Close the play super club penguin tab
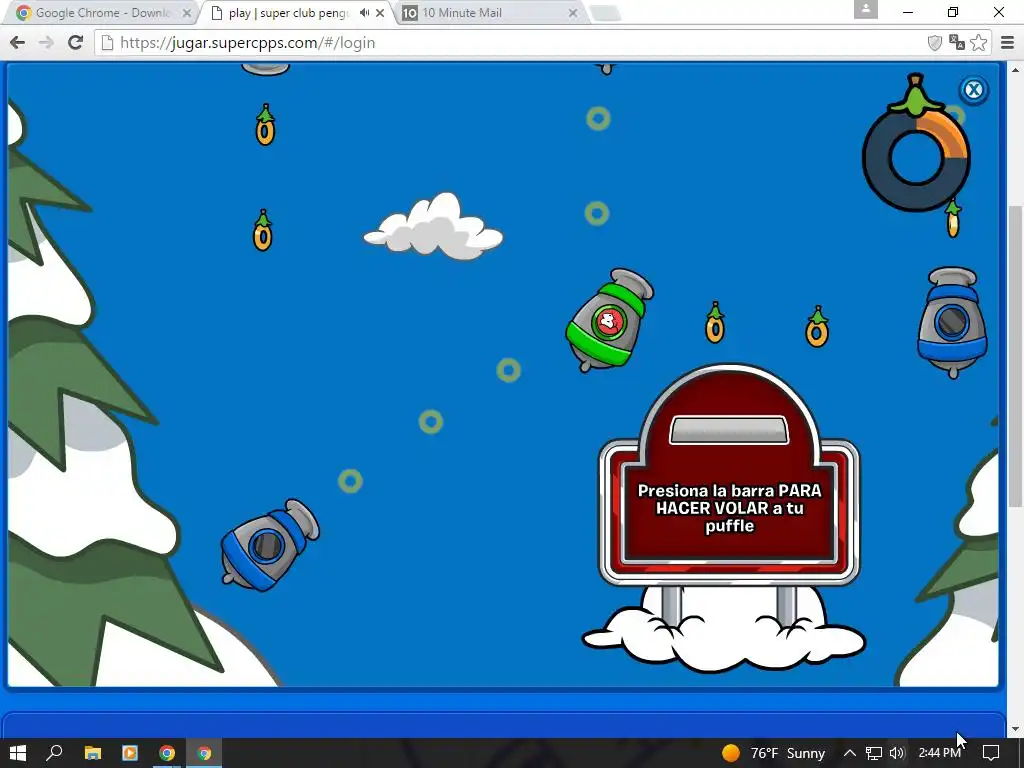The image size is (1024, 768). click(380, 13)
